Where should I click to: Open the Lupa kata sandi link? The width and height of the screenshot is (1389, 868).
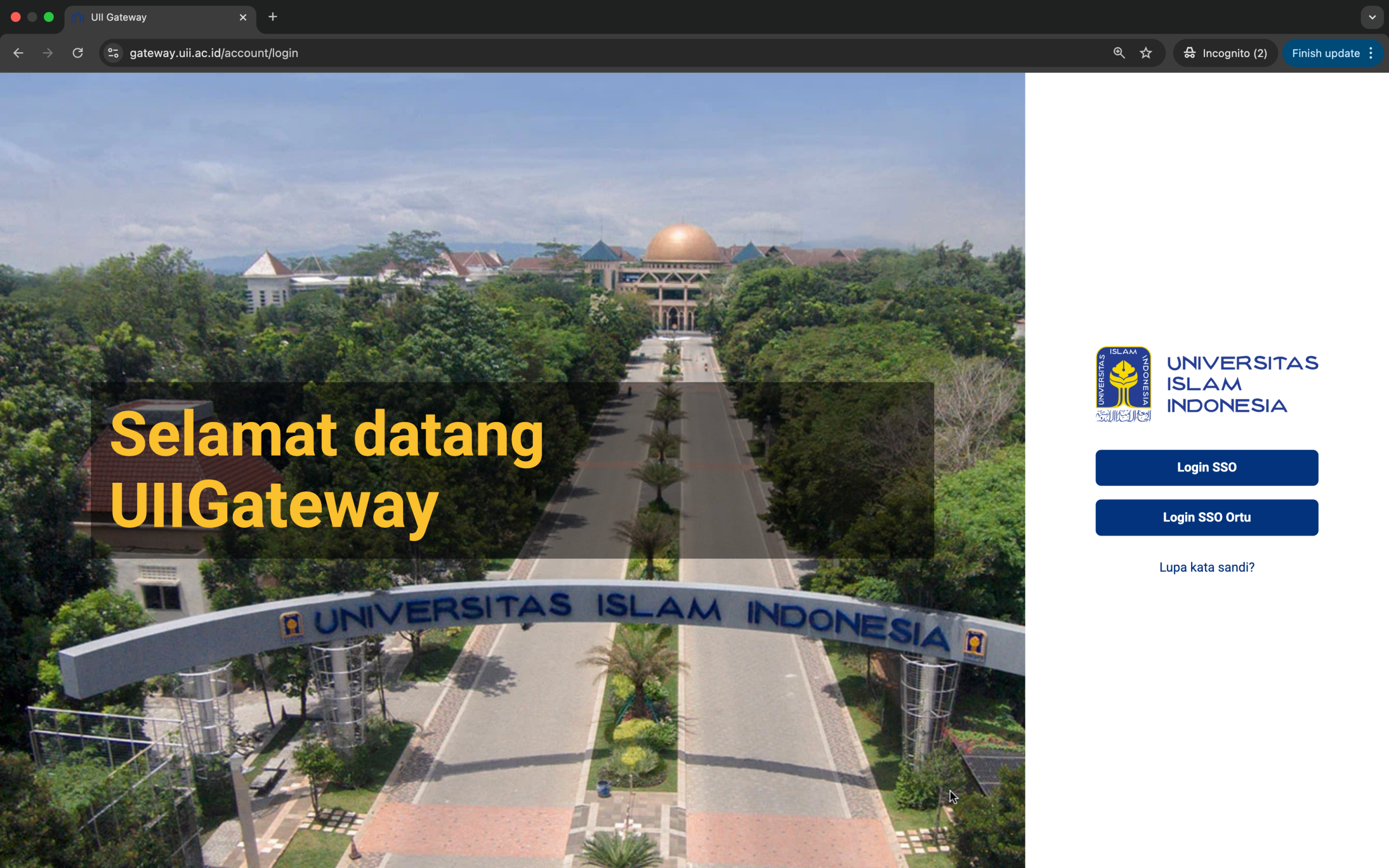pyautogui.click(x=1207, y=567)
